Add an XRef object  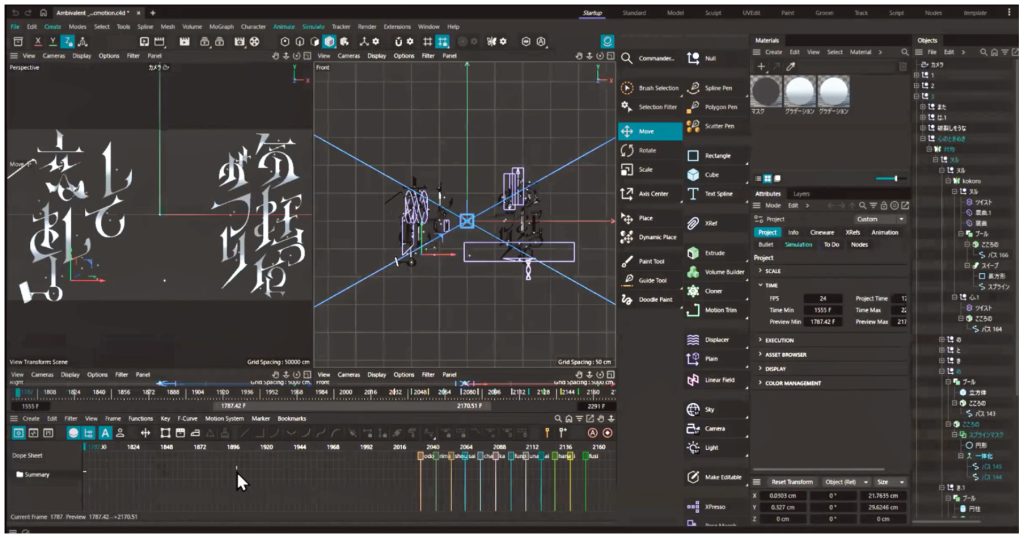pos(716,223)
